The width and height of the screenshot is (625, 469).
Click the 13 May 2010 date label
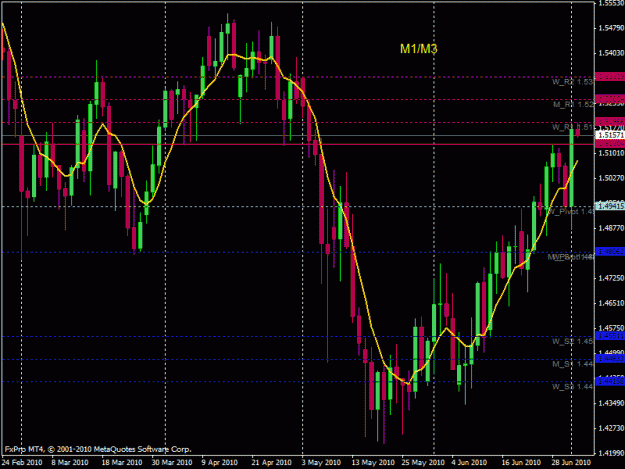click(373, 463)
